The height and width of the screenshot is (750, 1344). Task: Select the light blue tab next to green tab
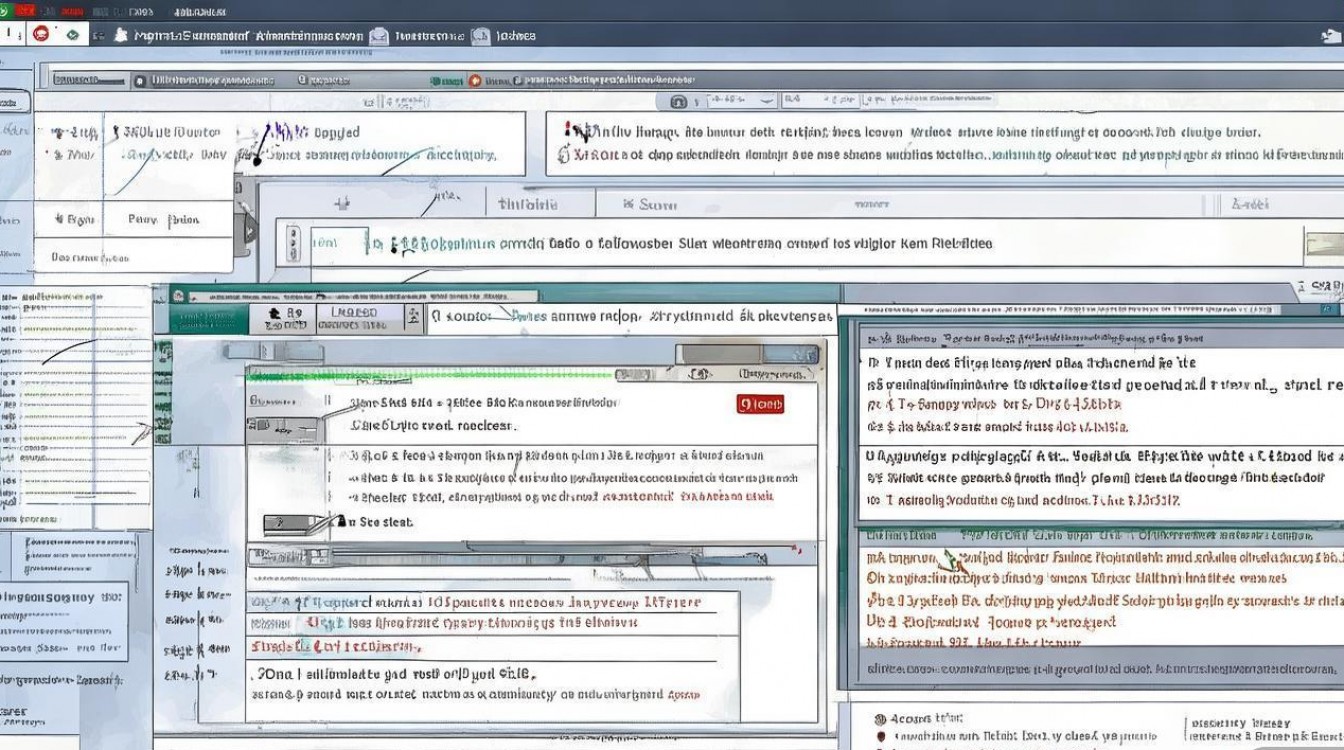358,318
